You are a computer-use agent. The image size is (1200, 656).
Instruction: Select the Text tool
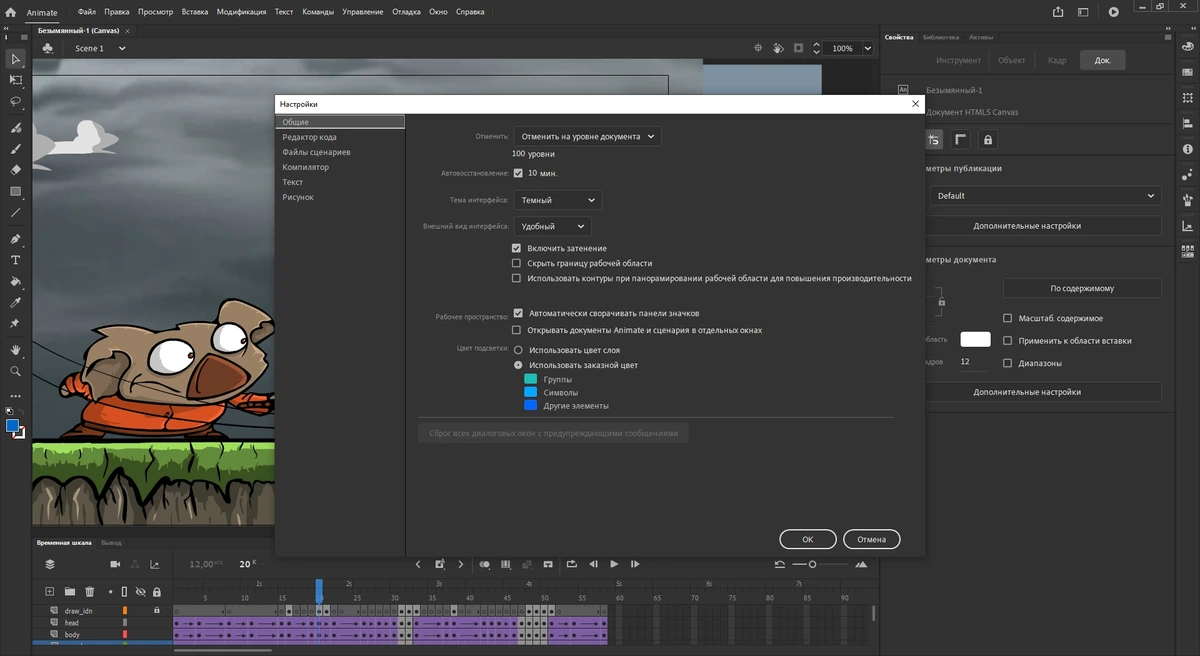(15, 260)
